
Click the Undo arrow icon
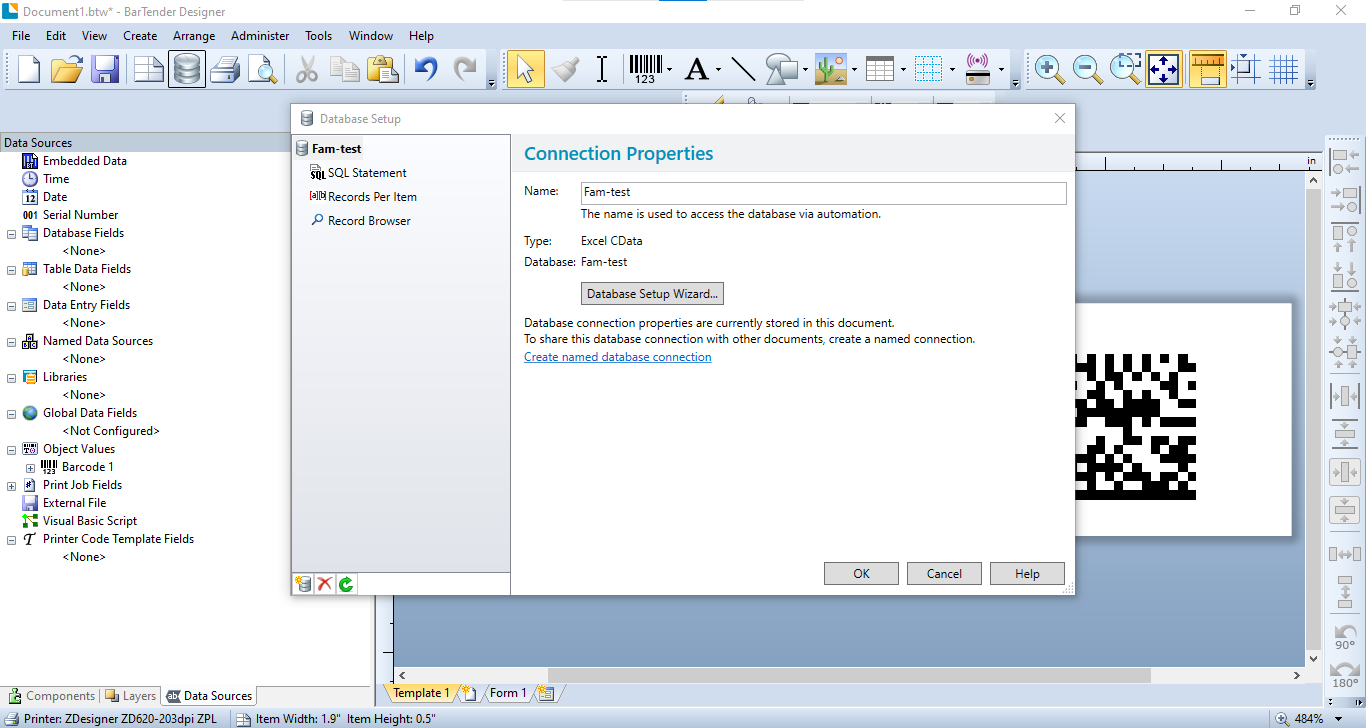click(x=427, y=69)
